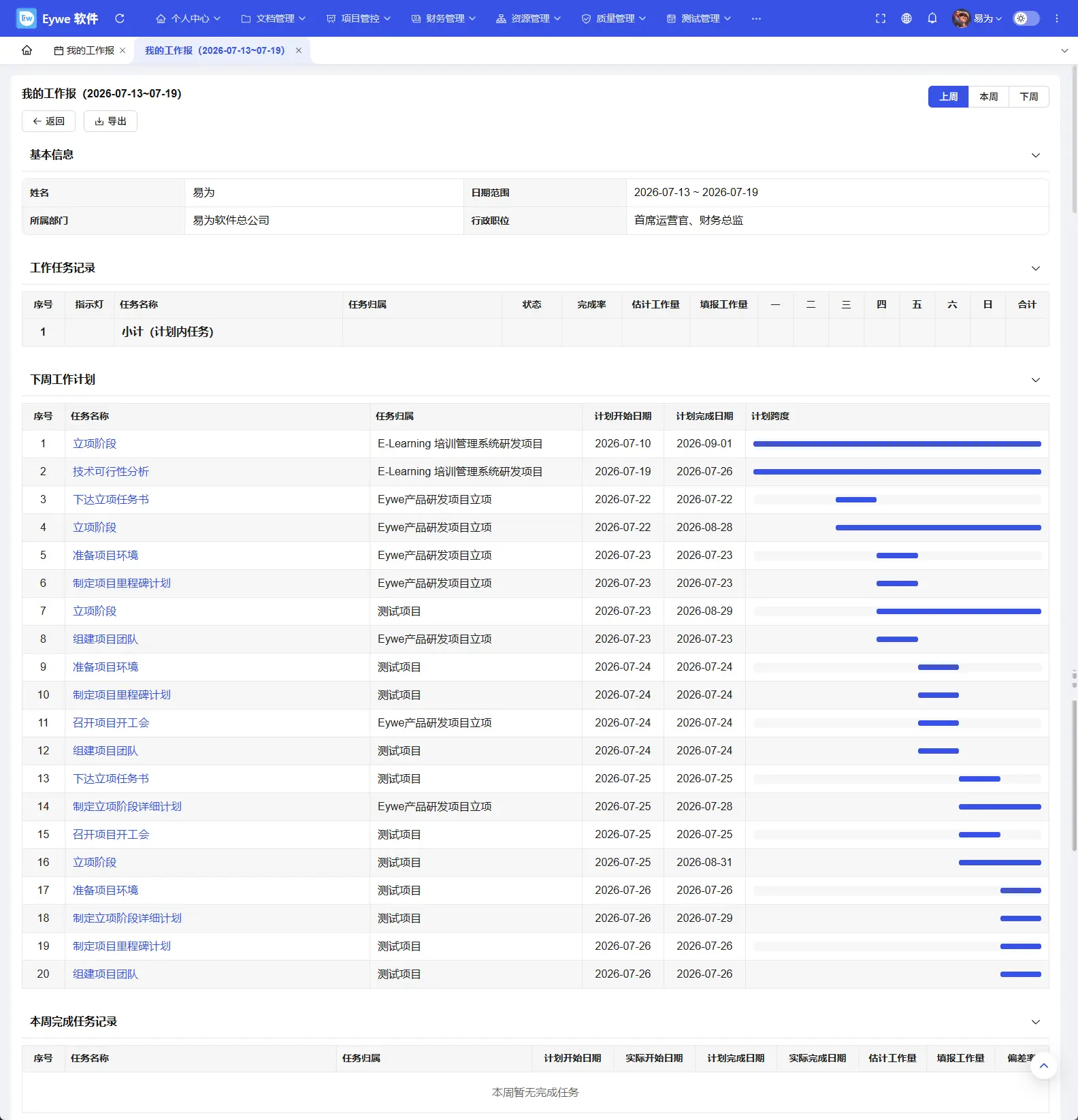1078x1120 pixels.
Task: Close the 我的工作报 tab
Action: [122, 50]
